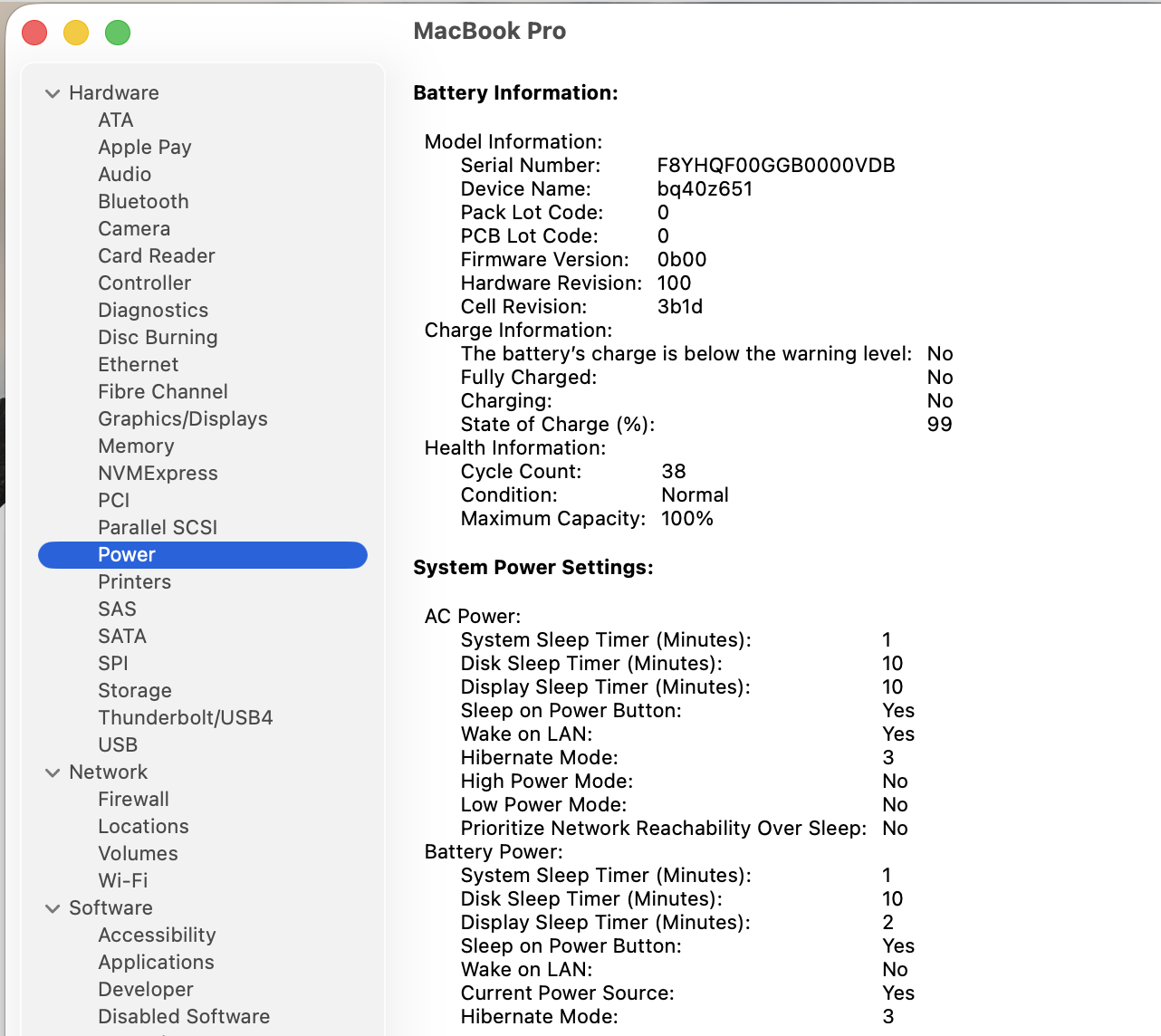Open Developer software info

(146, 990)
